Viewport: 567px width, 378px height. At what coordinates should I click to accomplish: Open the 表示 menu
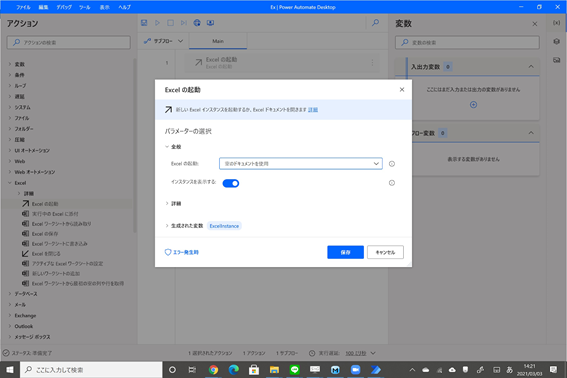[x=105, y=7]
